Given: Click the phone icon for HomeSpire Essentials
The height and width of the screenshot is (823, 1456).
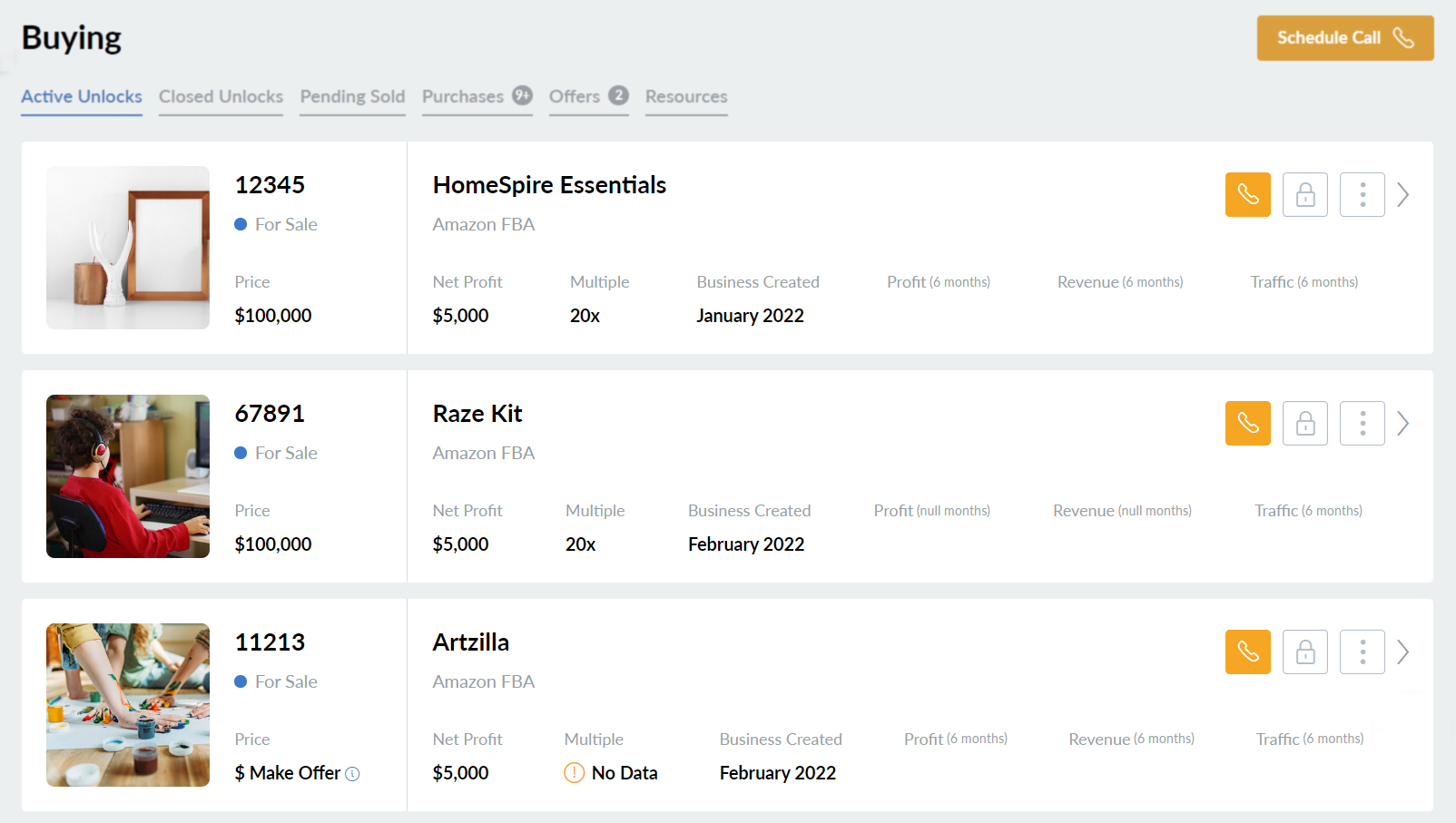Looking at the screenshot, I should point(1247,194).
